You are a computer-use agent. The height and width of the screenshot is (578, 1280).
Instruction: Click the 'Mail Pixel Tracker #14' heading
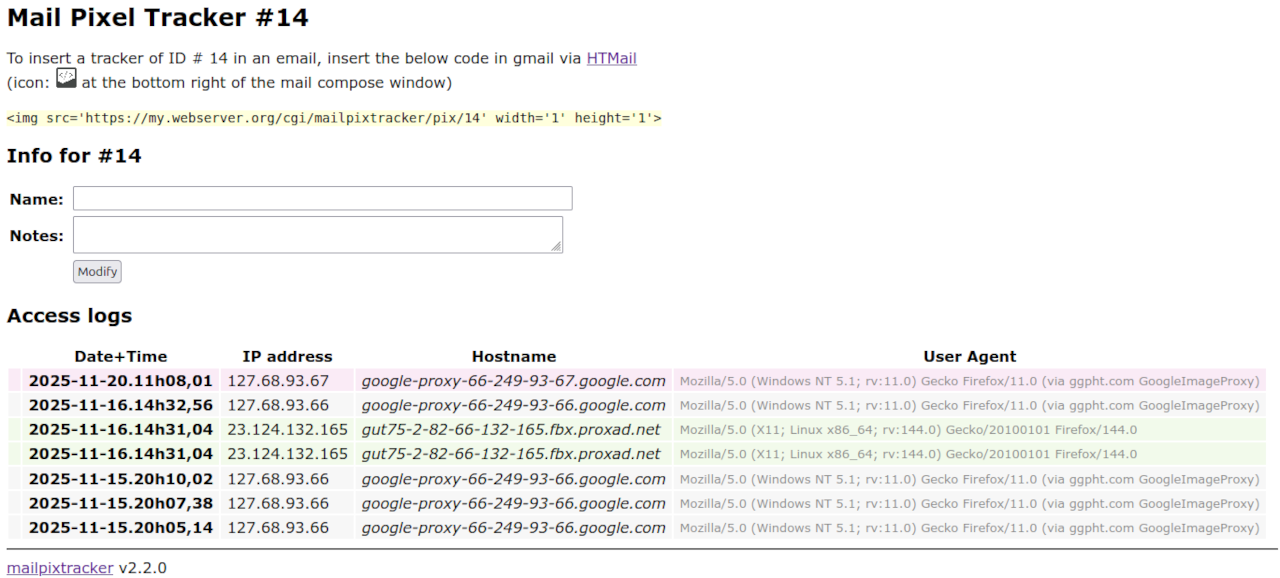[158, 17]
